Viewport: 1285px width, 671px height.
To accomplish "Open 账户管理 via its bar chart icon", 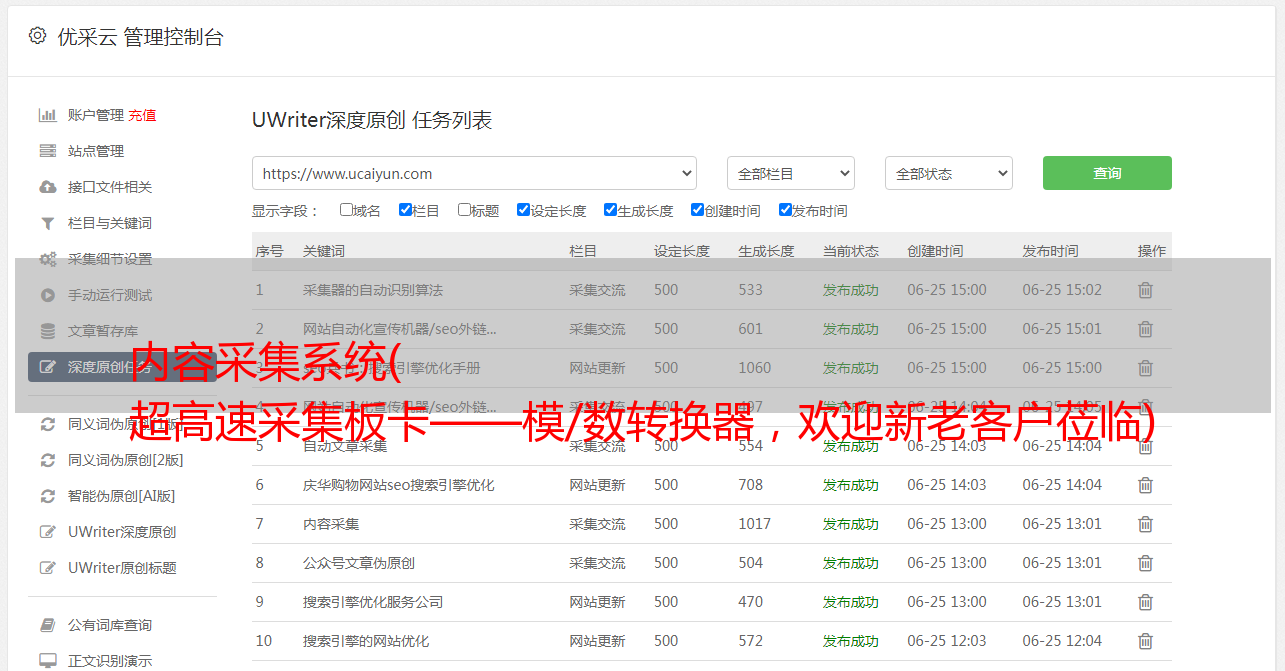I will 47,115.
